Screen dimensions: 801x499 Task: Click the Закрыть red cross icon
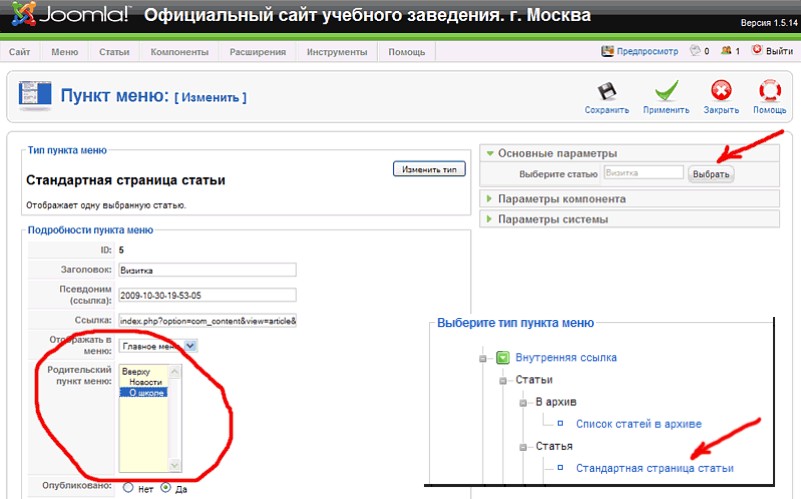[x=720, y=92]
